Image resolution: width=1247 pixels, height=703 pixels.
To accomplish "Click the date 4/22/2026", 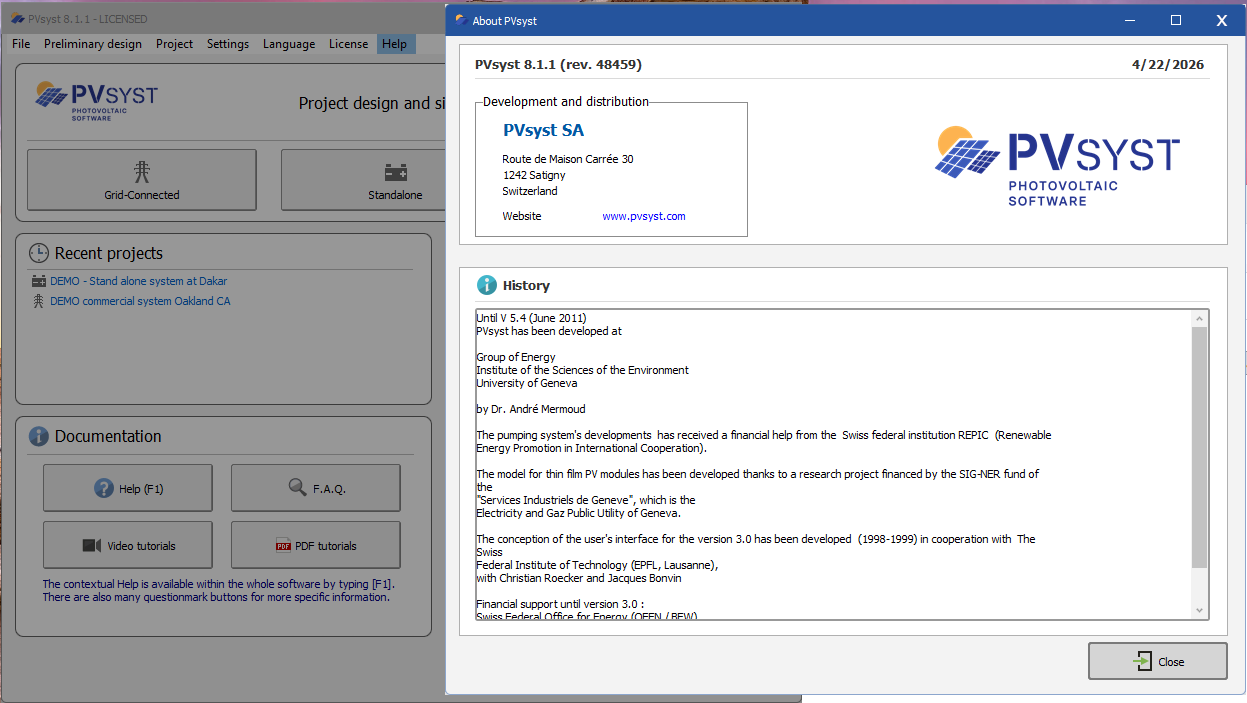I will coord(1168,65).
